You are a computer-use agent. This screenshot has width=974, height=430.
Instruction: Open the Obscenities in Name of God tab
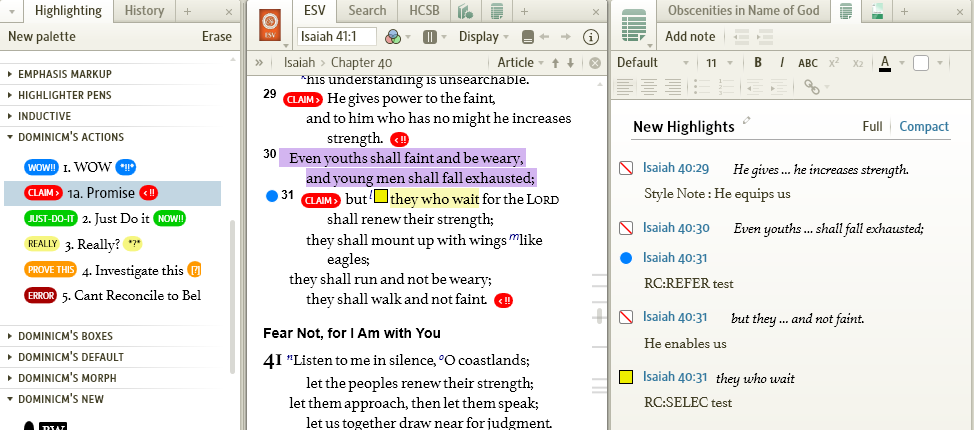[744, 11]
